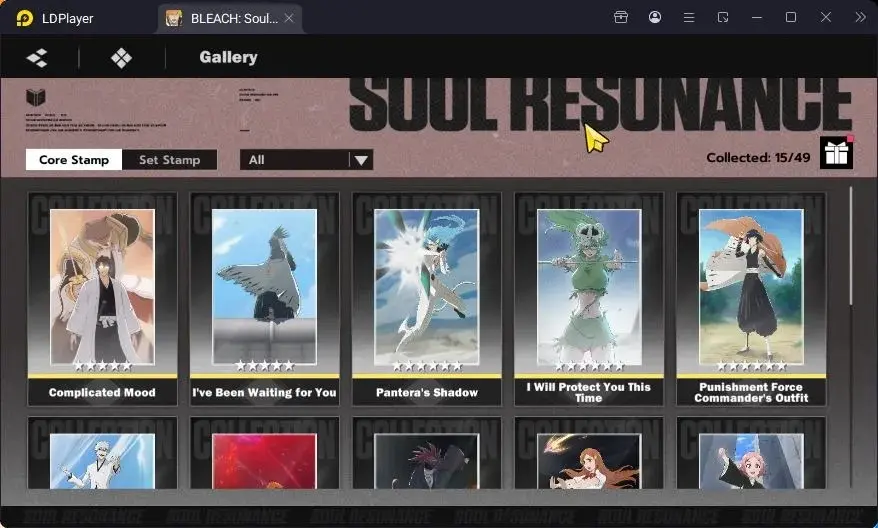This screenshot has width=878, height=528.
Task: Click the Gallery heading
Action: 228,57
